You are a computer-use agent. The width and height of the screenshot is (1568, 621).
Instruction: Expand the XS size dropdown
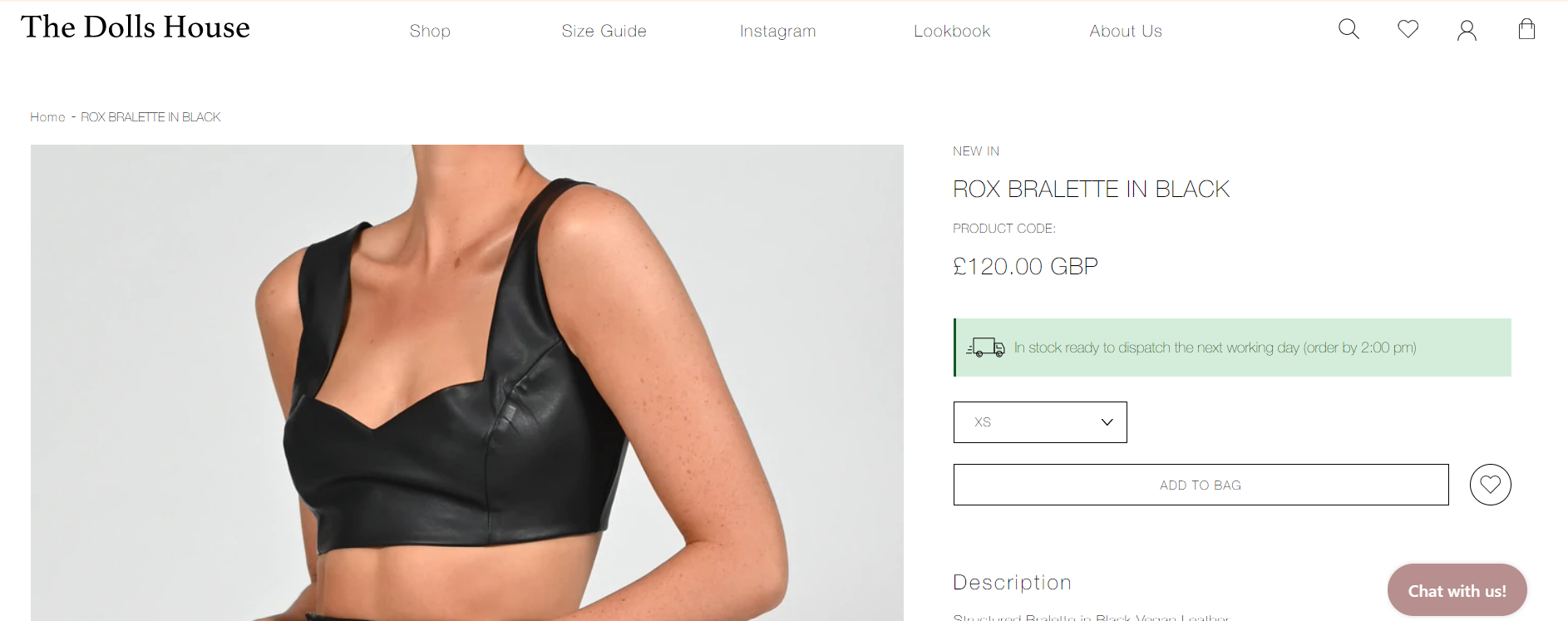pos(1040,422)
